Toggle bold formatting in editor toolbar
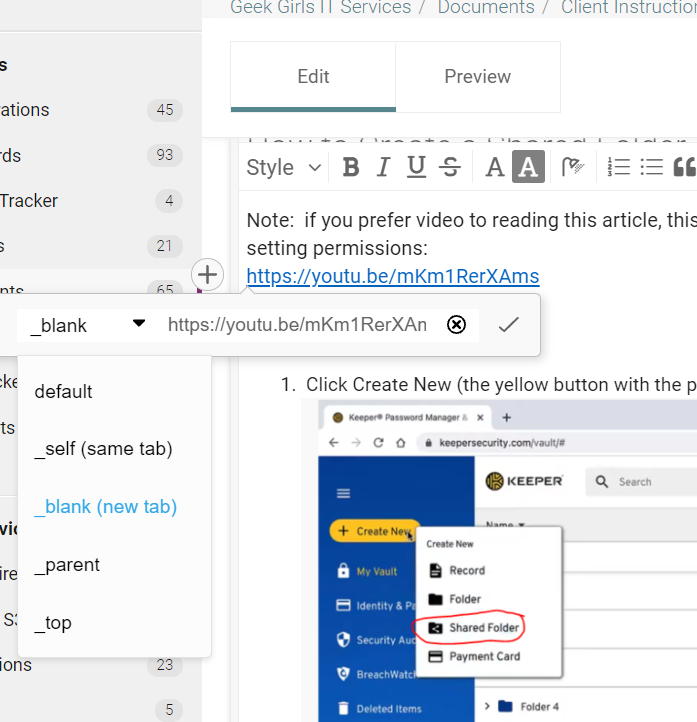 (350, 168)
